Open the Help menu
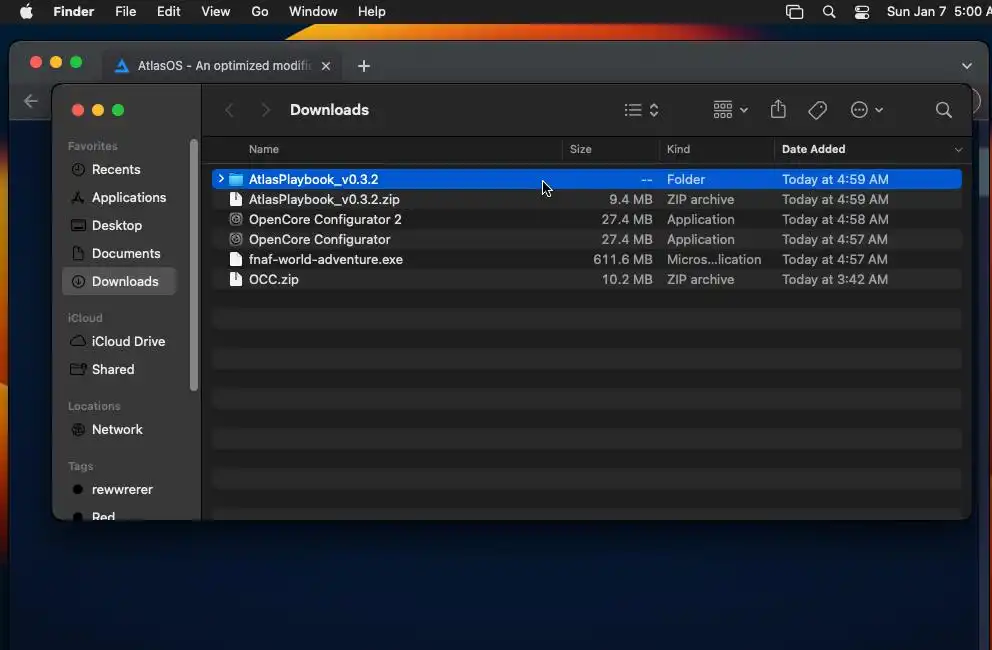 tap(371, 11)
